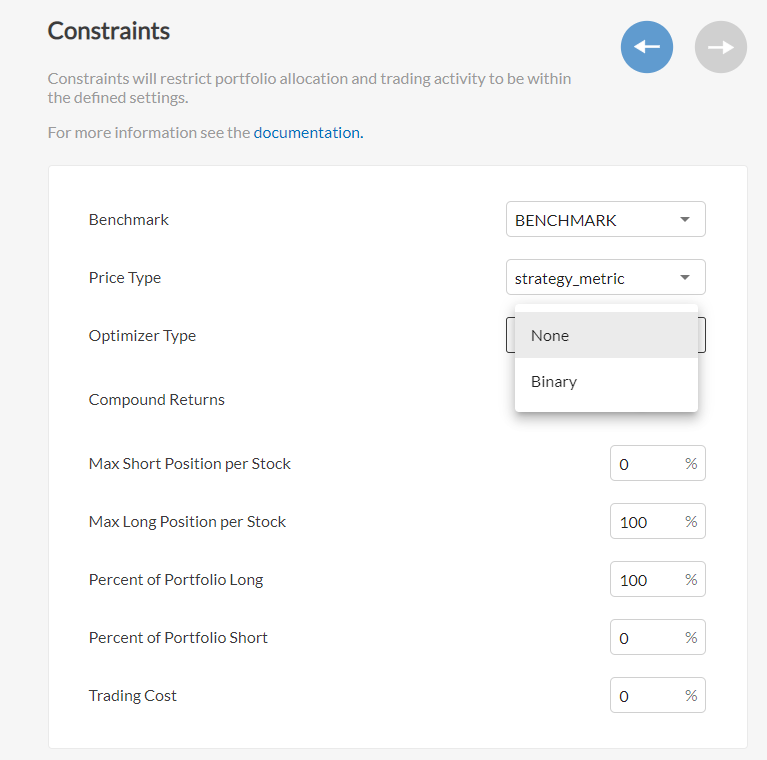Click the Optimizer Type label

(142, 335)
